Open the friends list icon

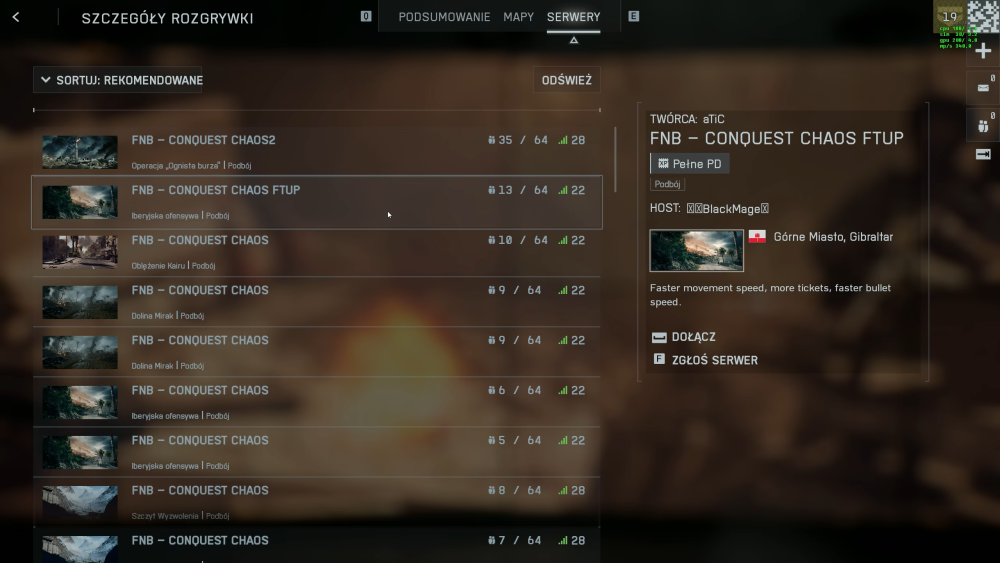pyautogui.click(x=983, y=126)
